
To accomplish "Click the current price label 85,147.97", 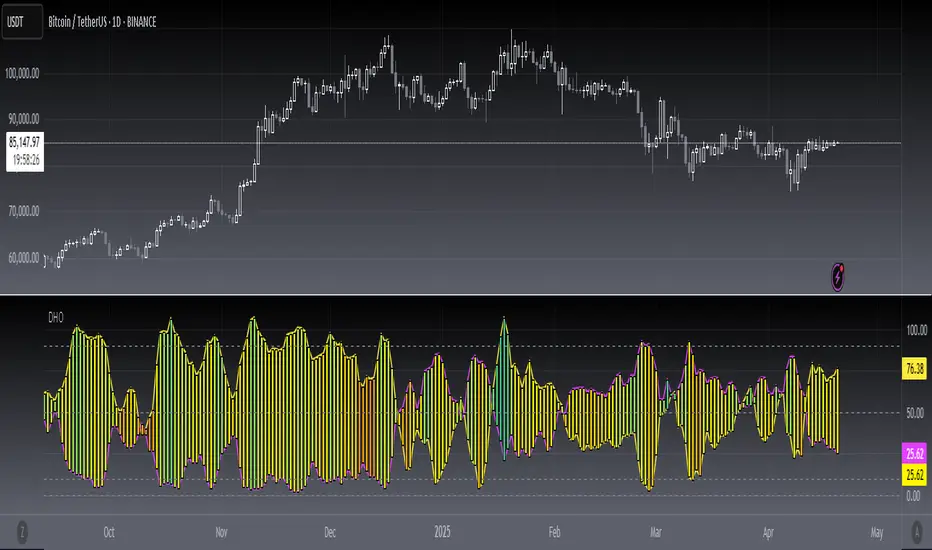I will [x=24, y=142].
